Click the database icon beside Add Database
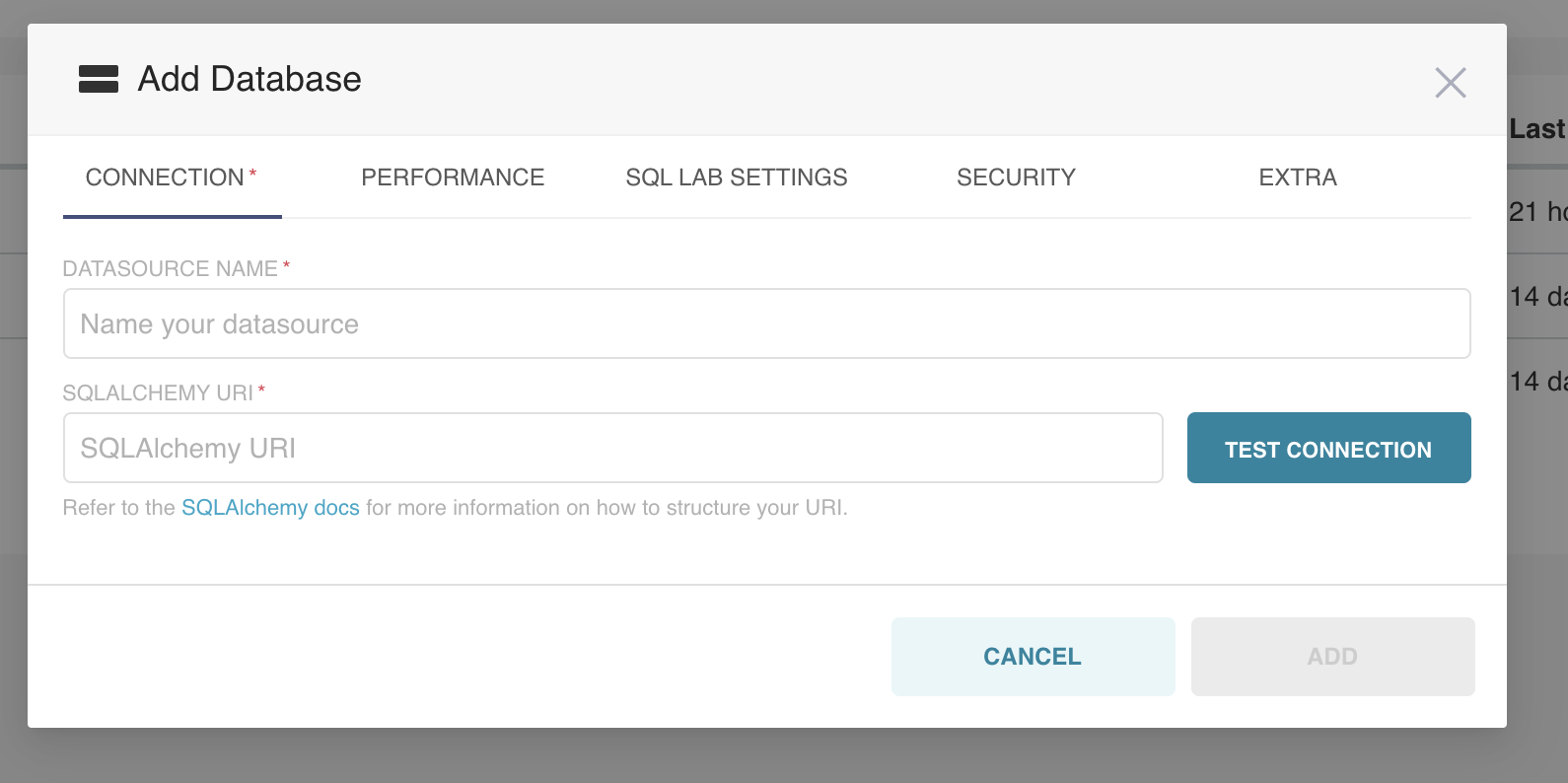1568x783 pixels. click(x=99, y=79)
